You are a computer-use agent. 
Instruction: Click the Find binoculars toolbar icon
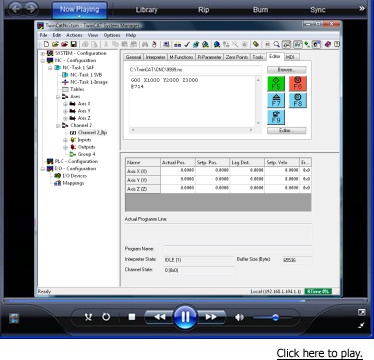(x=145, y=44)
